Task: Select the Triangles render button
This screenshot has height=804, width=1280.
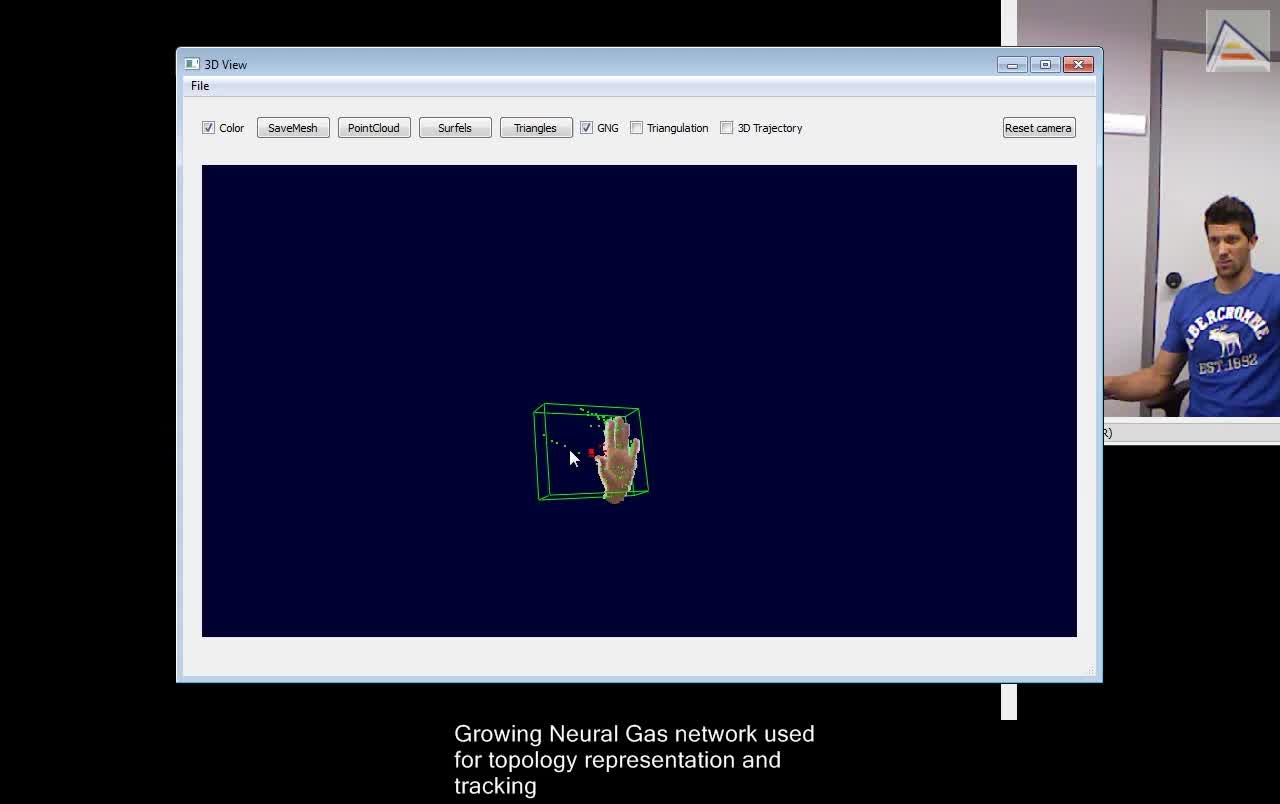Action: pyautogui.click(x=535, y=128)
